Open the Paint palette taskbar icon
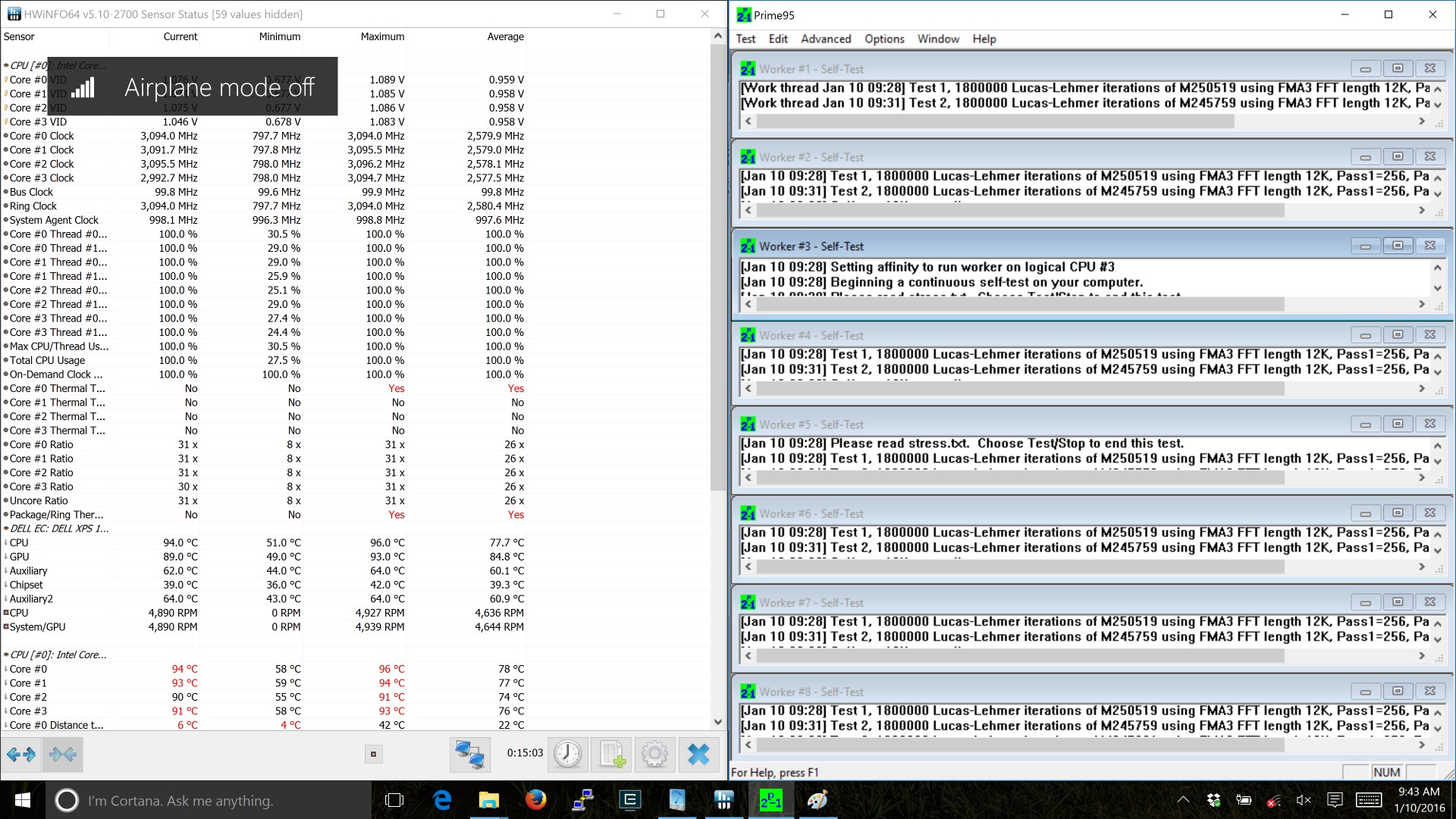The width and height of the screenshot is (1456, 819). click(817, 800)
